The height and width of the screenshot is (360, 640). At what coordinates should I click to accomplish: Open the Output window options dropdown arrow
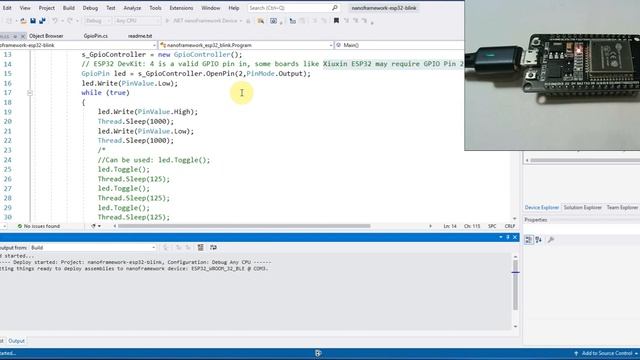(x=501, y=237)
